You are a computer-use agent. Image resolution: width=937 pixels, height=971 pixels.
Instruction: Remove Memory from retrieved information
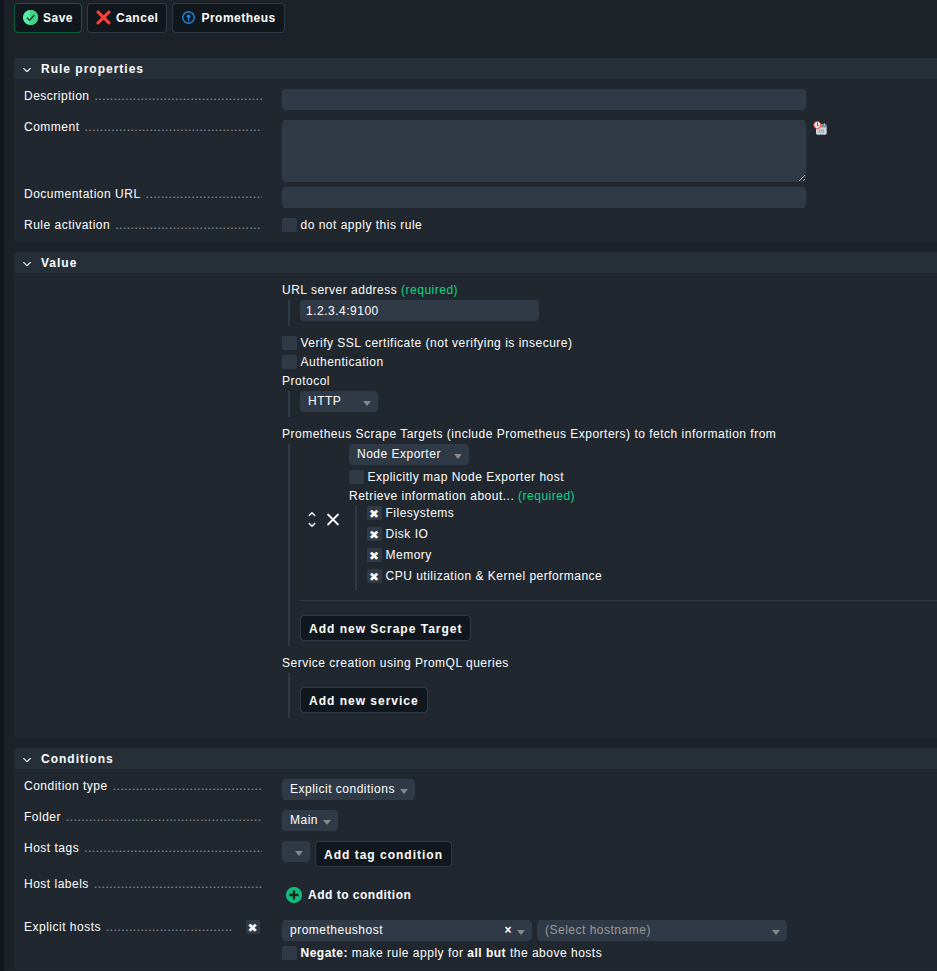374,556
